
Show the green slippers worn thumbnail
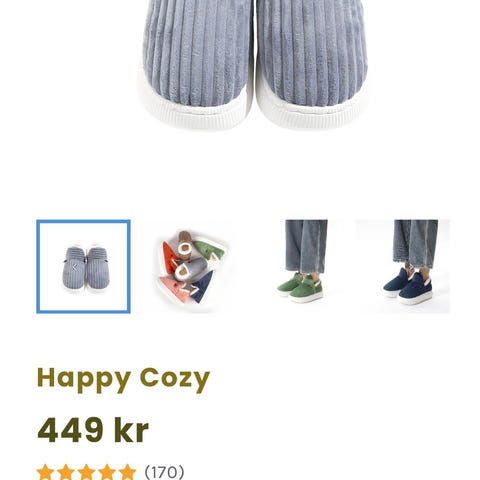[302, 267]
